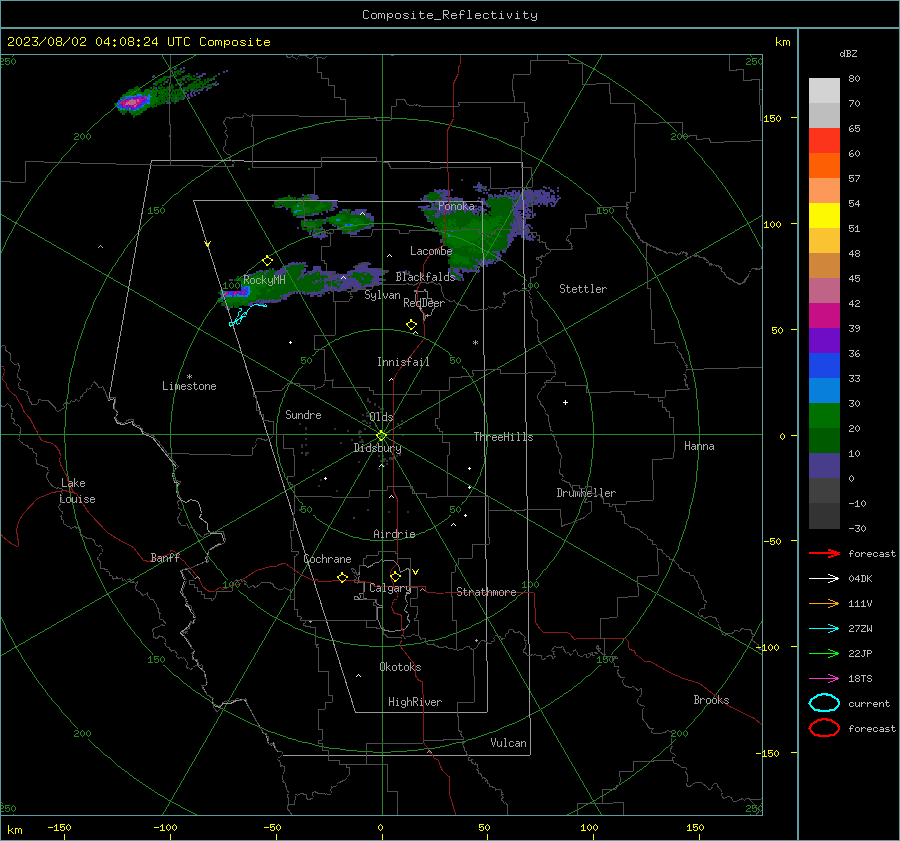This screenshot has height=841, width=900.
Task: Click the ThreeHills label
Action: tap(503, 437)
